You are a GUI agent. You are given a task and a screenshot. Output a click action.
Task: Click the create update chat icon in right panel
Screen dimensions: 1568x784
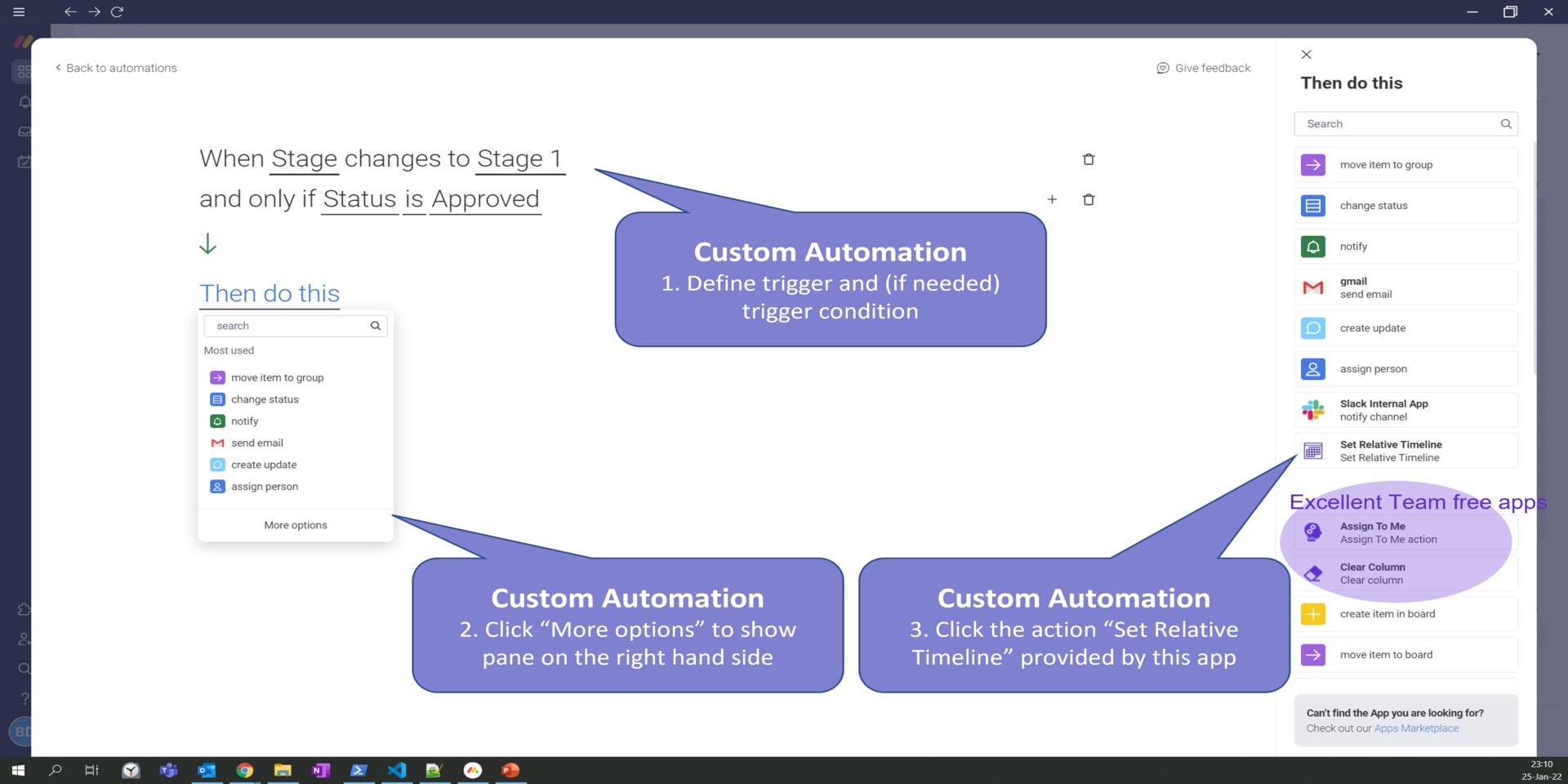click(x=1312, y=328)
